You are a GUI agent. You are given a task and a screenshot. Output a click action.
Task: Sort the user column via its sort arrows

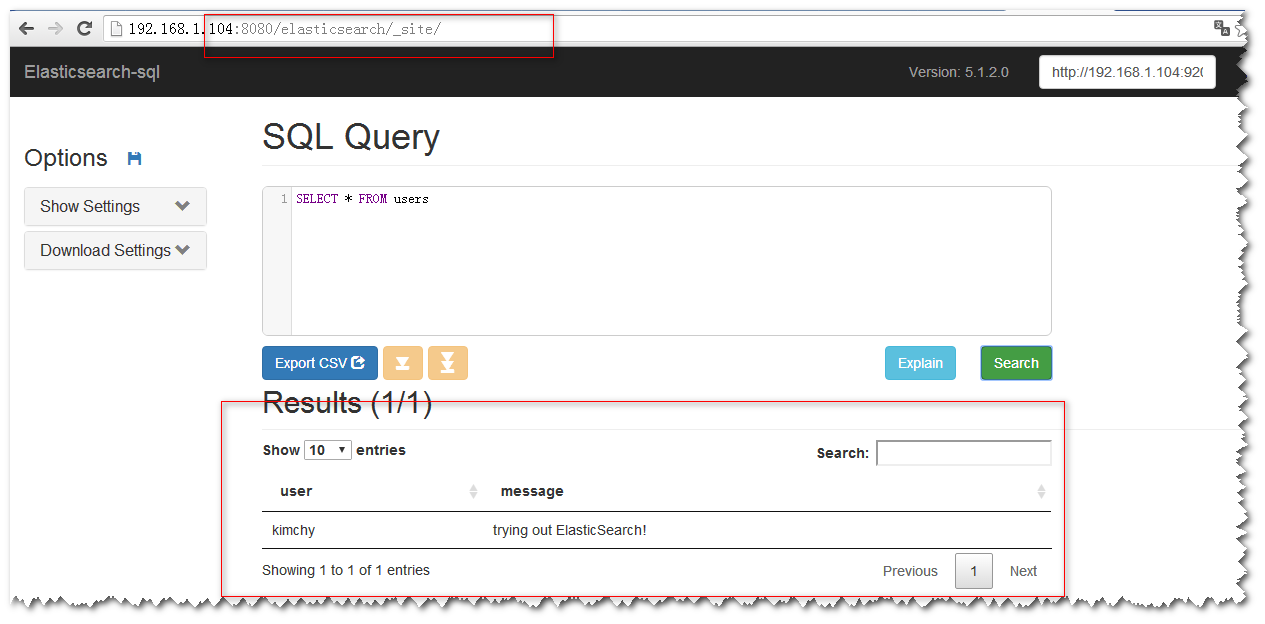473,491
